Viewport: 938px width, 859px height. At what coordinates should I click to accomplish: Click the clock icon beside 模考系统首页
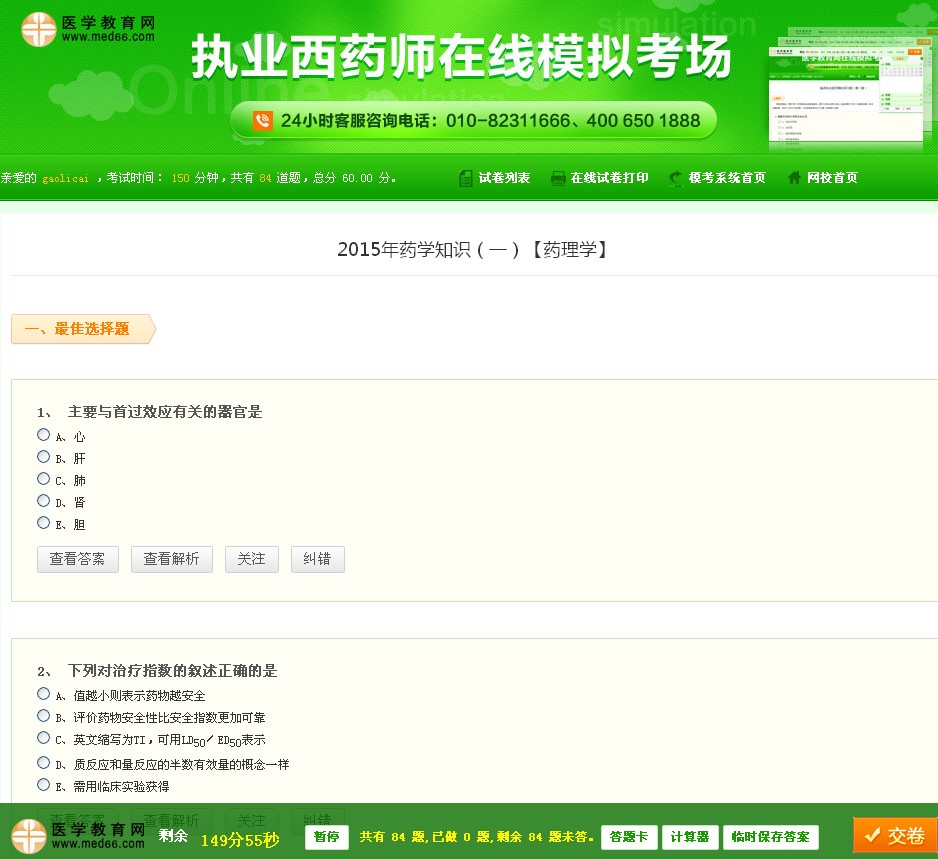pyautogui.click(x=675, y=177)
